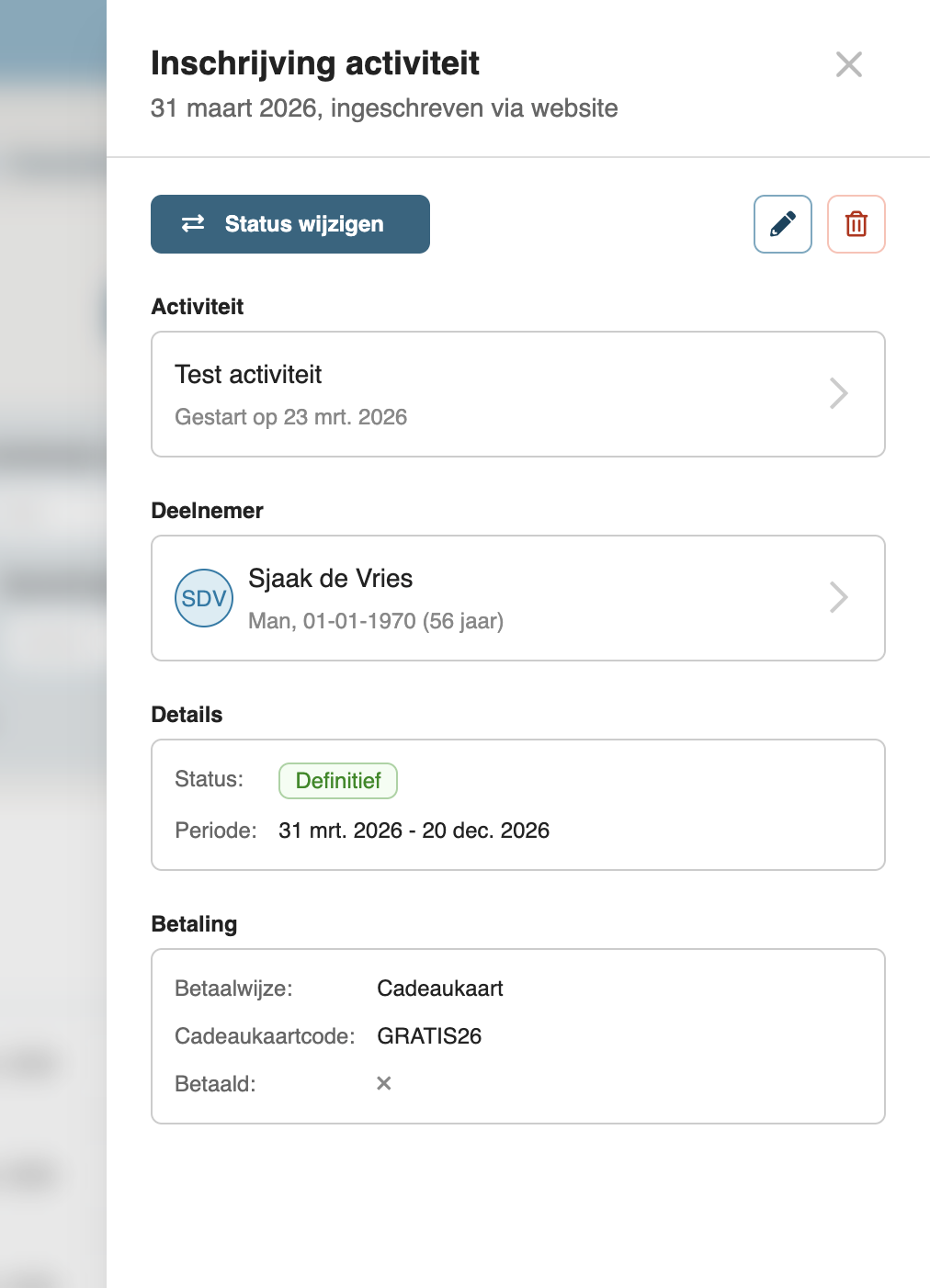This screenshot has height=1288, width=930.
Task: Click the period 31 mrt. – 20 dec. 2026
Action: 414,830
